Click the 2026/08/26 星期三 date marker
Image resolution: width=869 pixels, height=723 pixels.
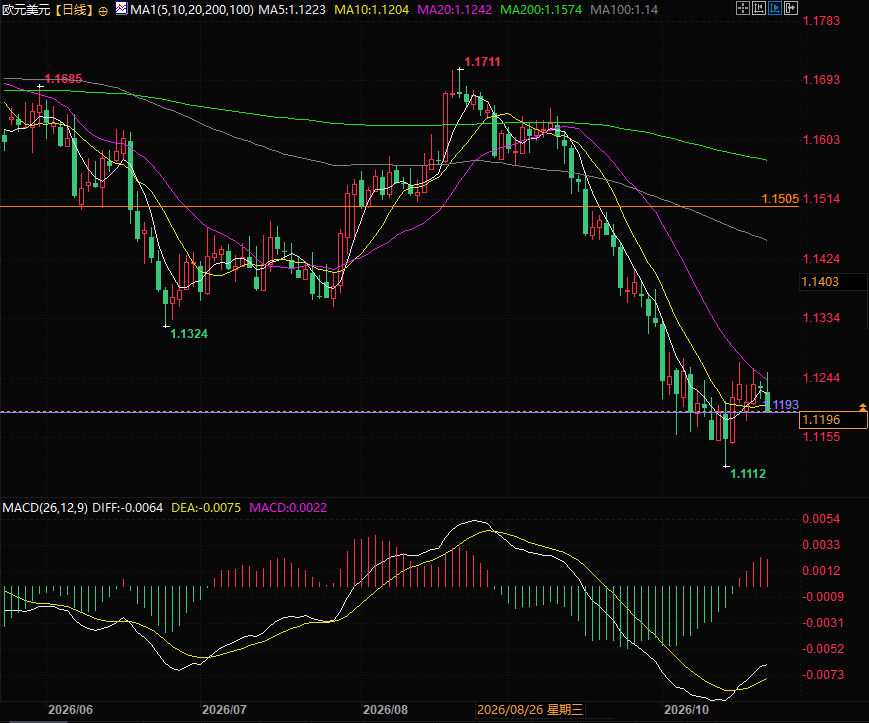(530, 710)
